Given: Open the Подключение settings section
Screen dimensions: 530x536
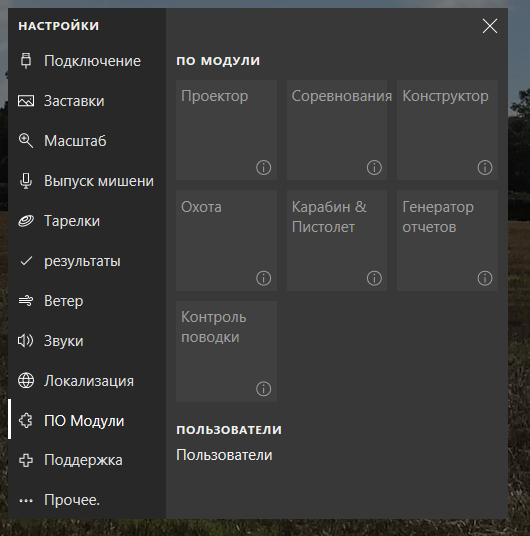Looking at the screenshot, I should pyautogui.click(x=87, y=61).
